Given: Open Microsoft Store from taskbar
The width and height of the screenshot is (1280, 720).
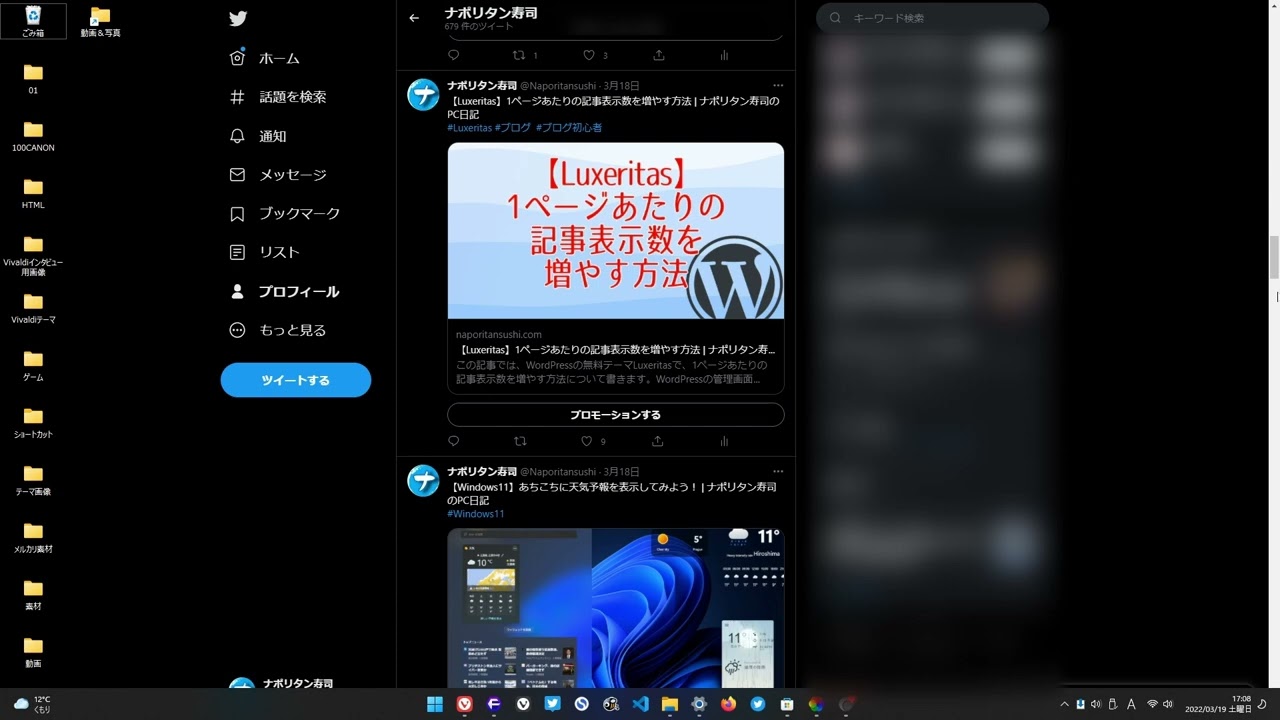Looking at the screenshot, I should [x=787, y=704].
